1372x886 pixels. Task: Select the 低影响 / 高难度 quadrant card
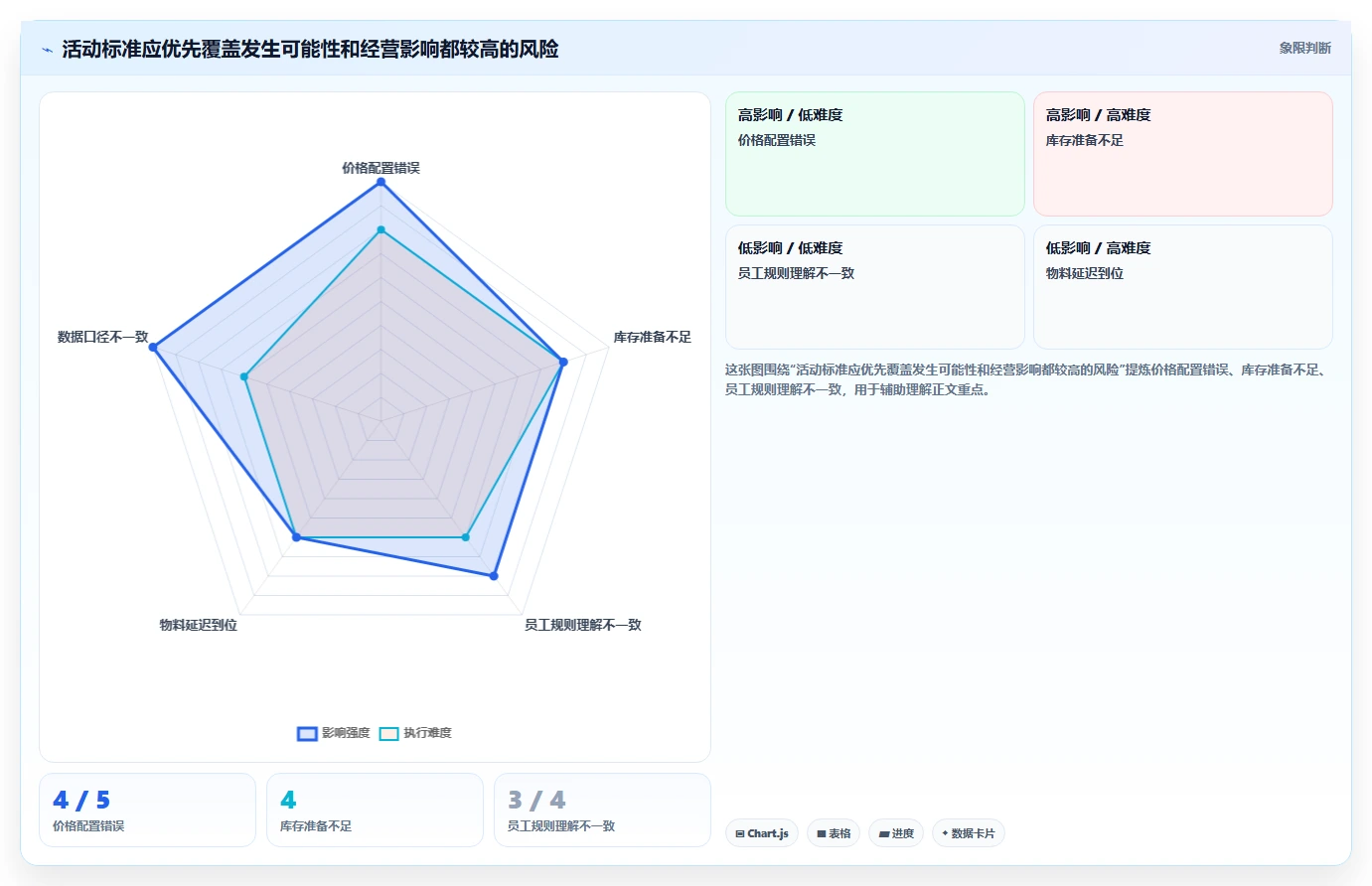pyautogui.click(x=1183, y=287)
